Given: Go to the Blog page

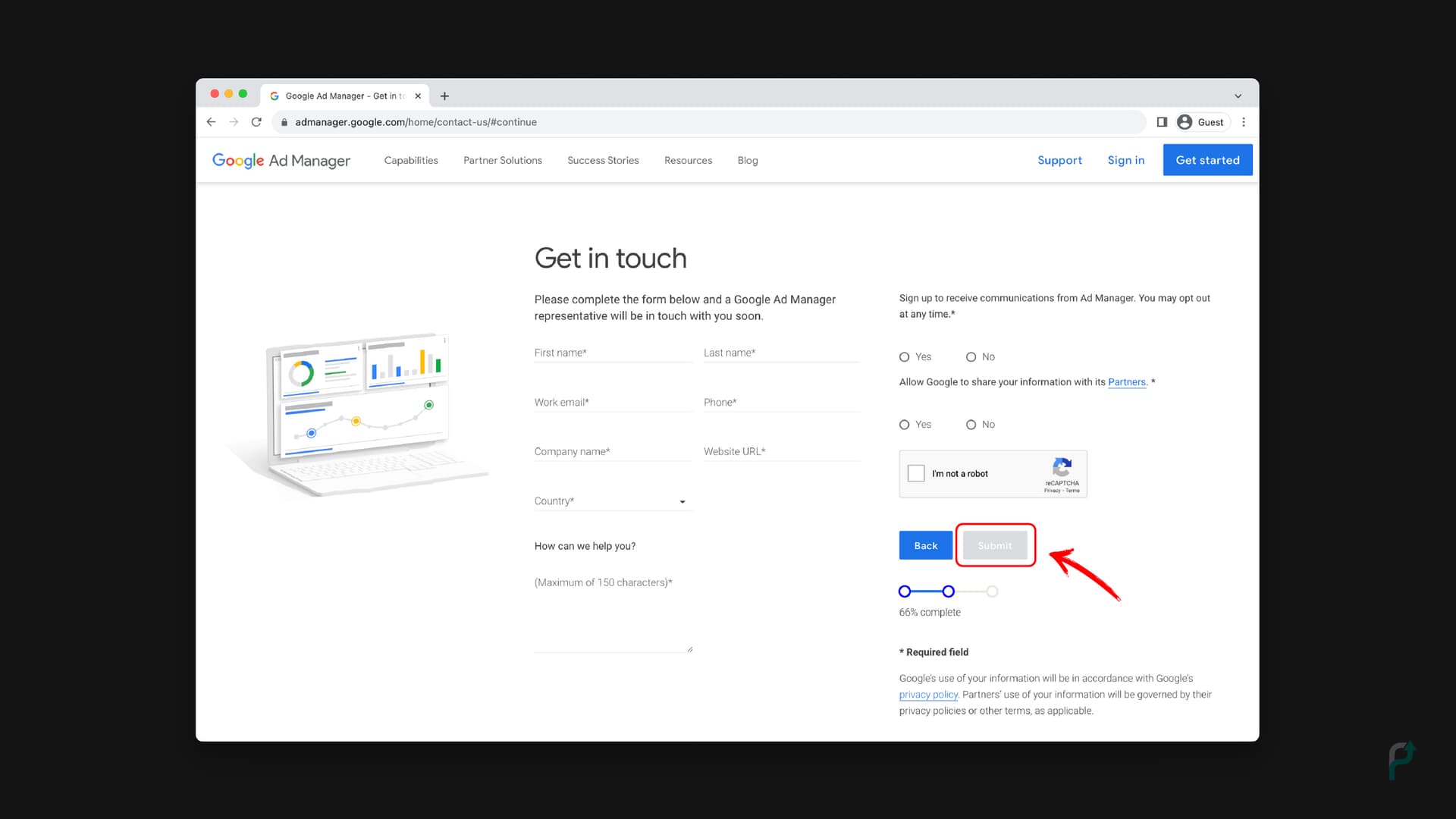Looking at the screenshot, I should point(748,160).
